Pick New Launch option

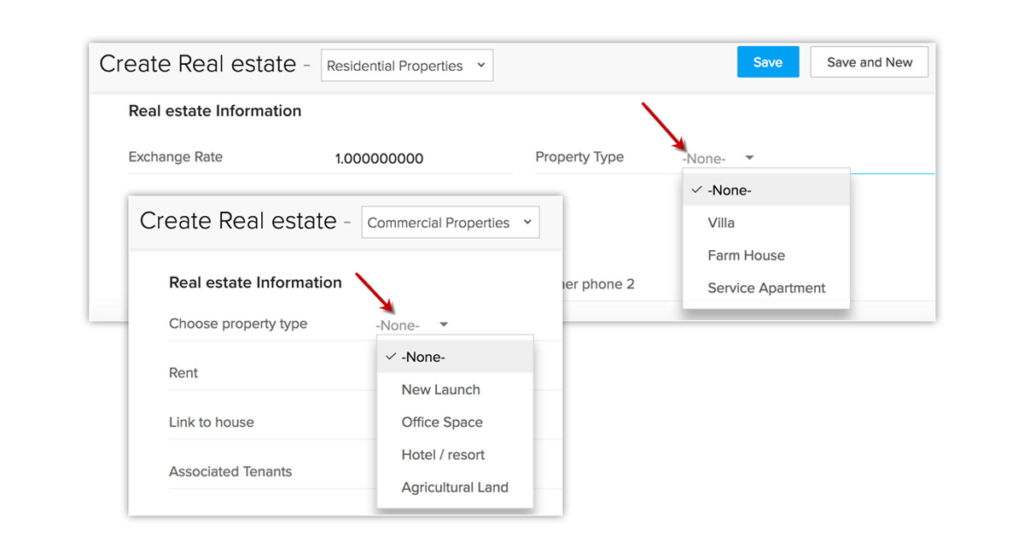(x=455, y=390)
